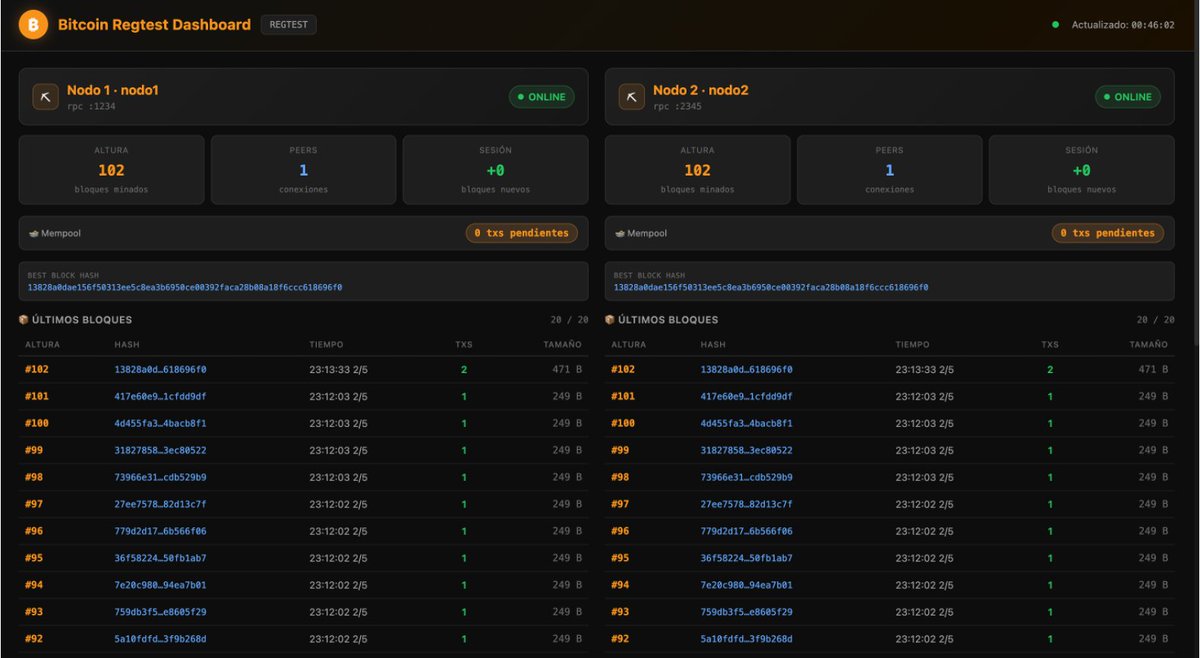Open hash 31827858…3ec80522 in Nodo 2 table
1200x658 pixels.
[x=746, y=450]
